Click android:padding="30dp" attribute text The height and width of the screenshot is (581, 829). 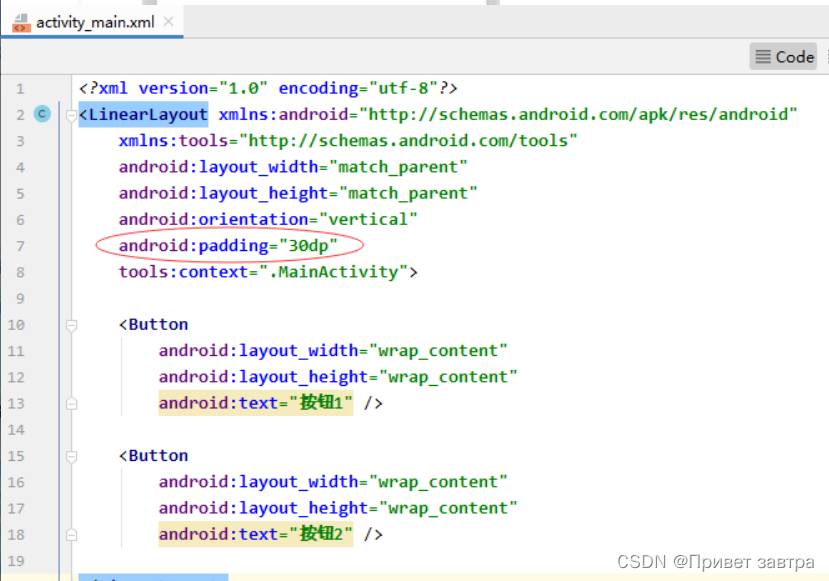228,246
